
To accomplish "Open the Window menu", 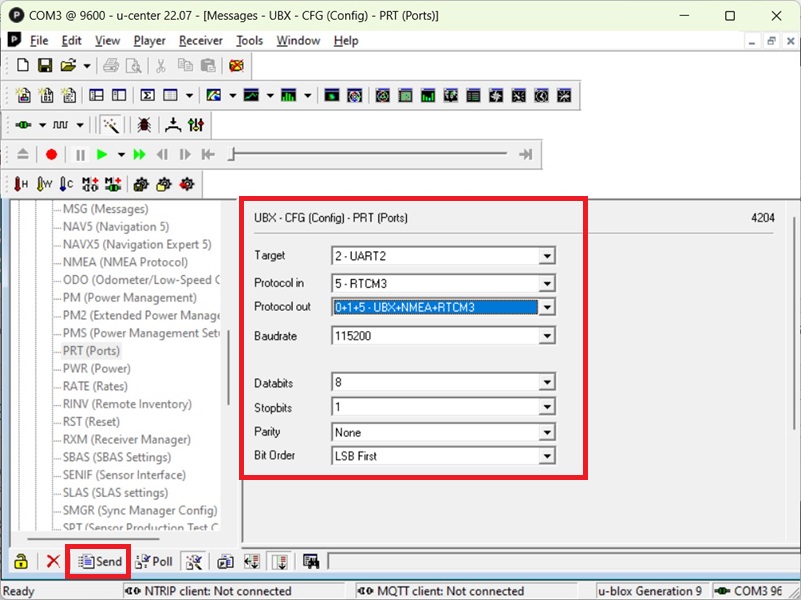I will [x=298, y=41].
